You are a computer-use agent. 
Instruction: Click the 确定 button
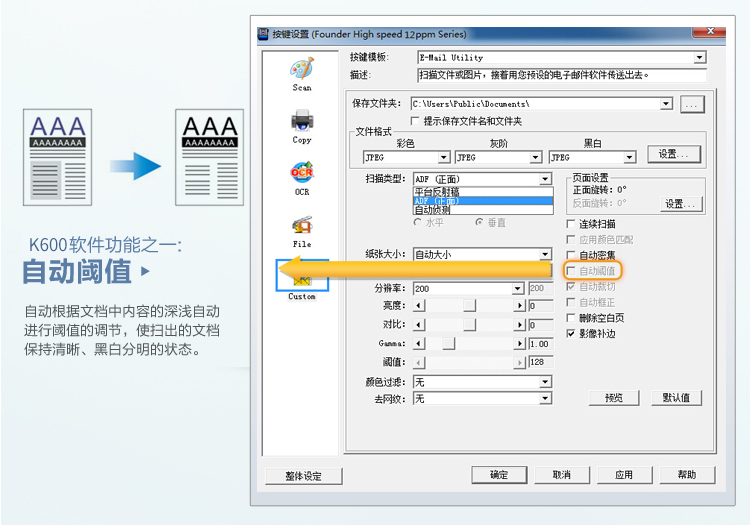499,475
